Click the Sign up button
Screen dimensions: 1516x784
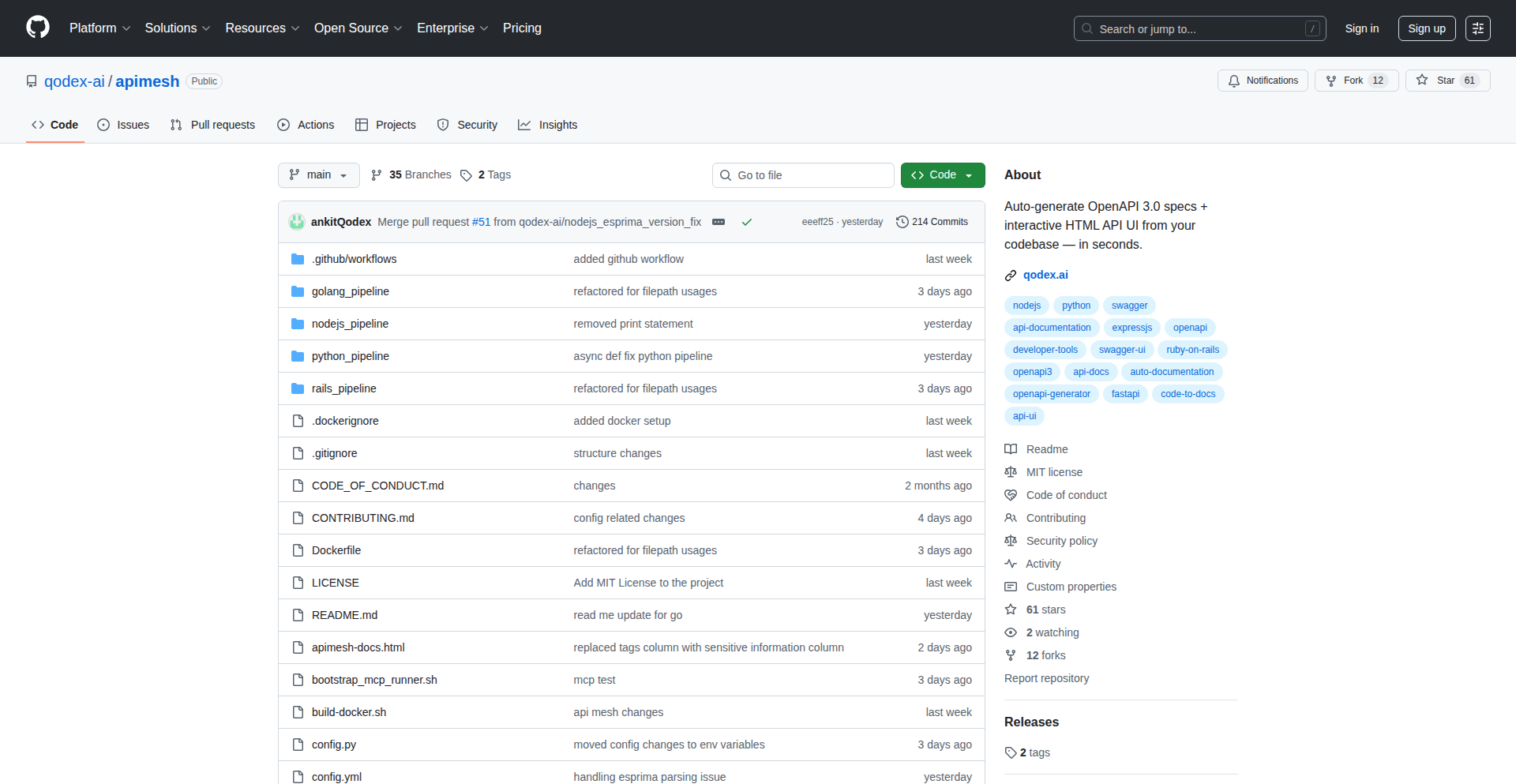(x=1426, y=28)
